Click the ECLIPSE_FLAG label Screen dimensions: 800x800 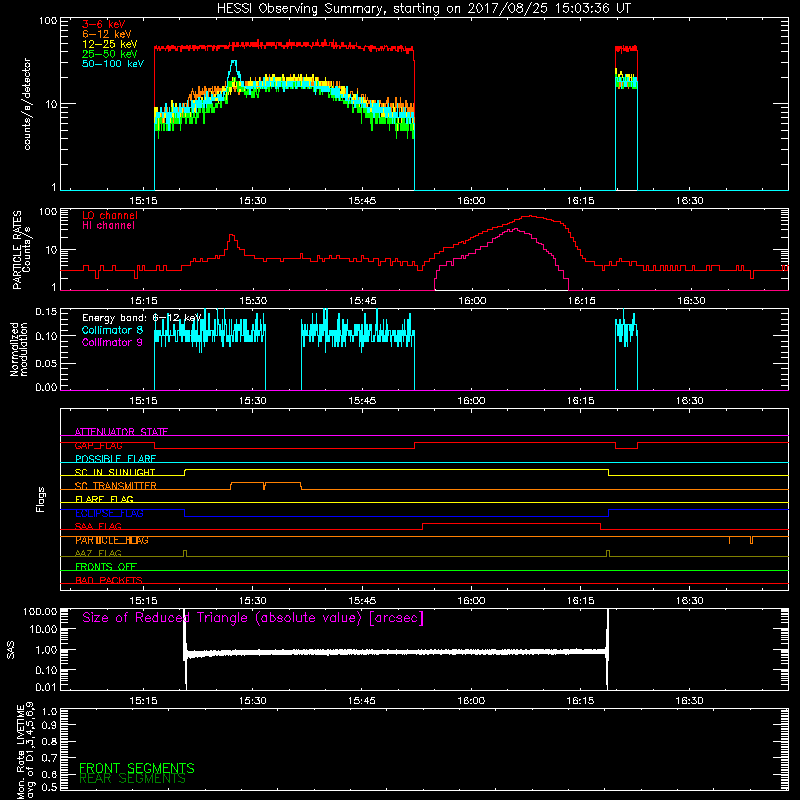point(109,513)
